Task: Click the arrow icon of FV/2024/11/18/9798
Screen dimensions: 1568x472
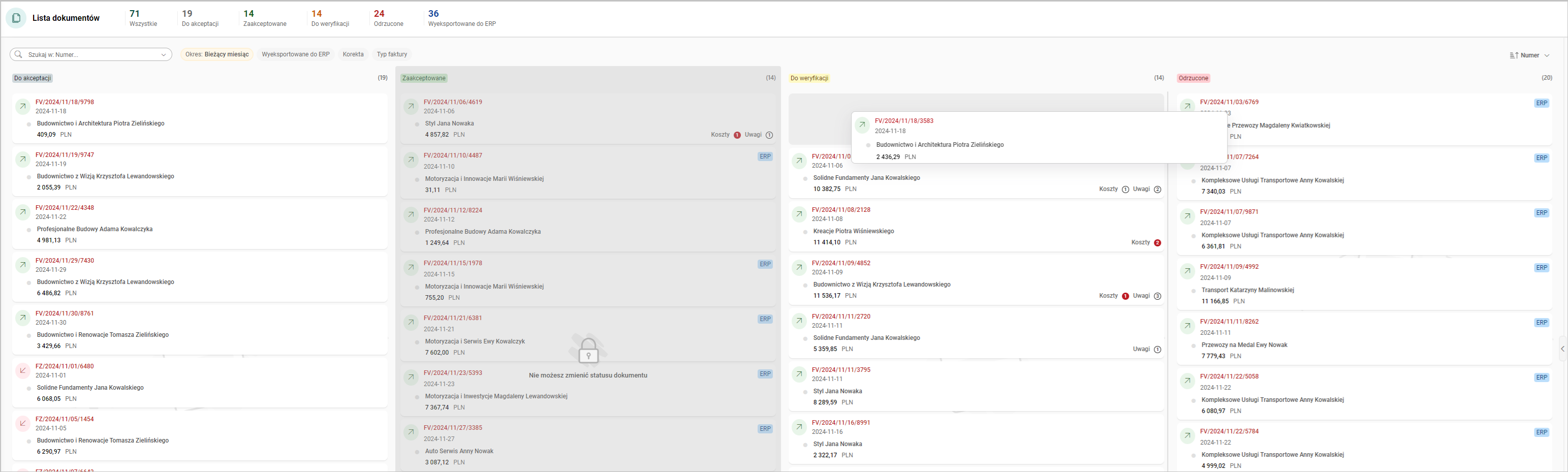Action: (x=22, y=107)
